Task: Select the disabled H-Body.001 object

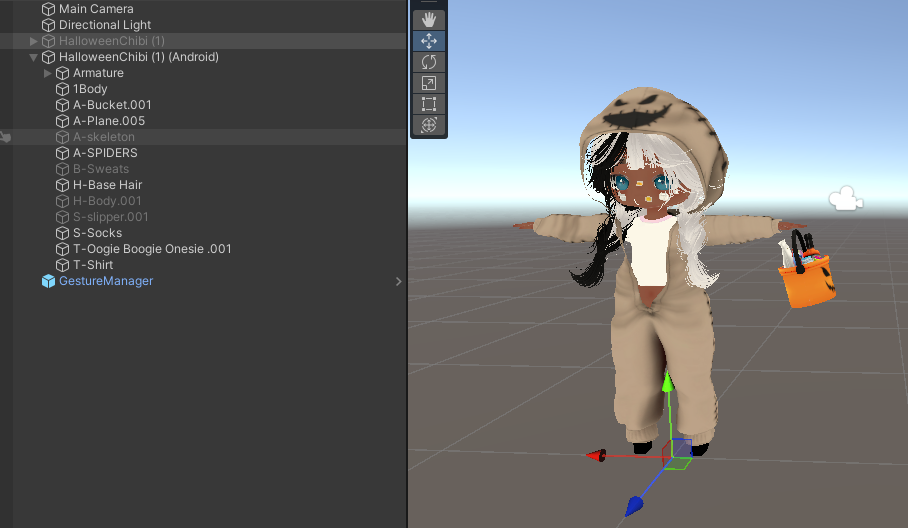Action: coord(107,201)
